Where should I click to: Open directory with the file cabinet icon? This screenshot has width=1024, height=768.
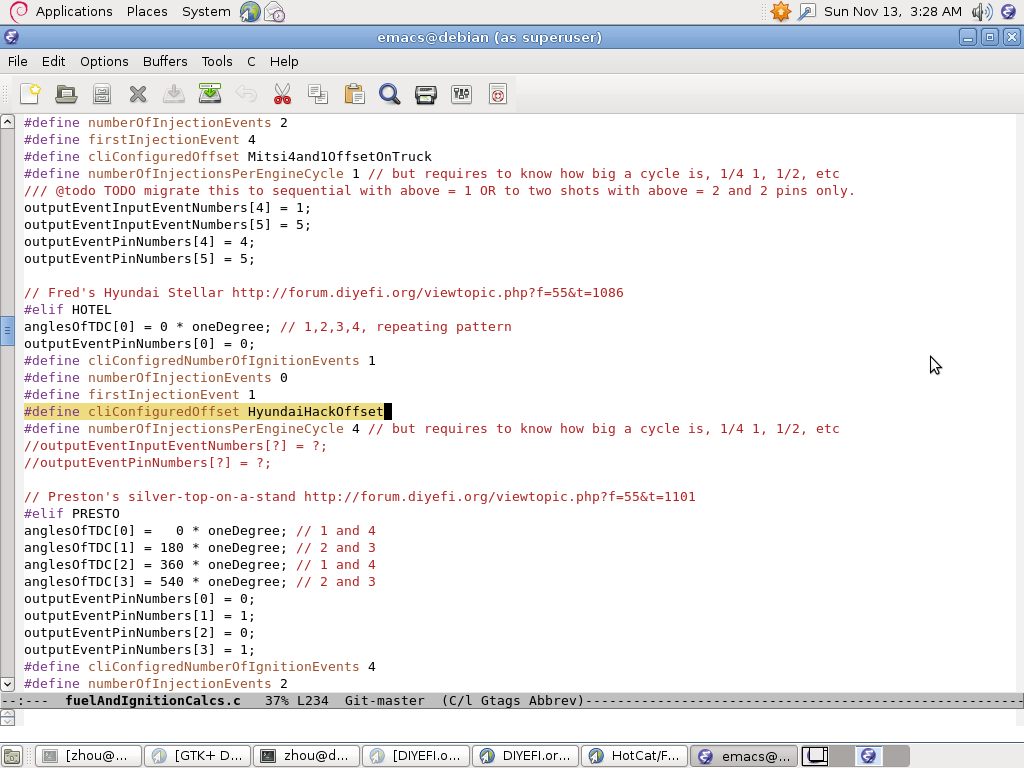click(x=102, y=94)
